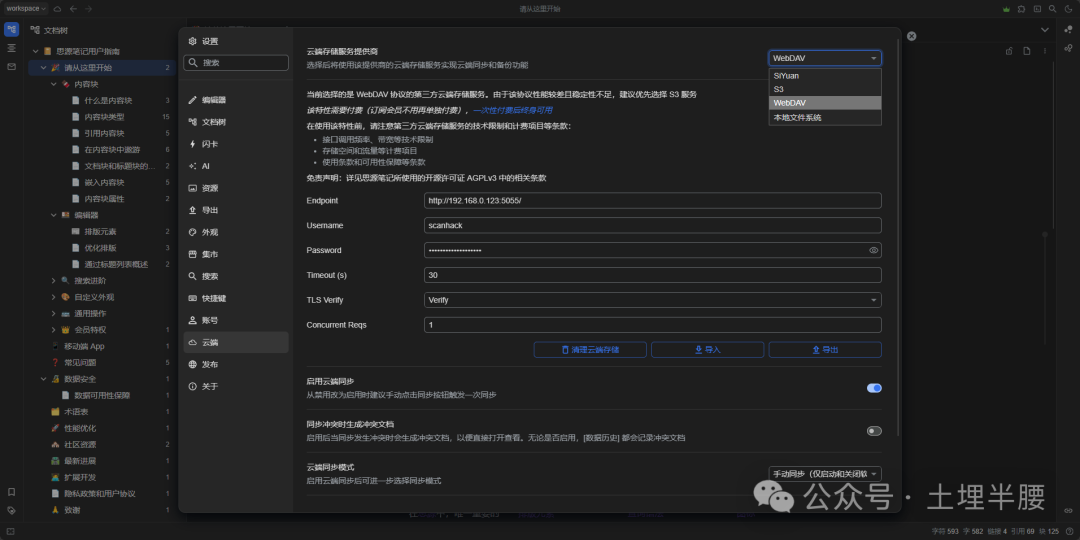Screen dimensions: 1080x540
Task: Click the Endpoint input field
Action: (x=653, y=200)
